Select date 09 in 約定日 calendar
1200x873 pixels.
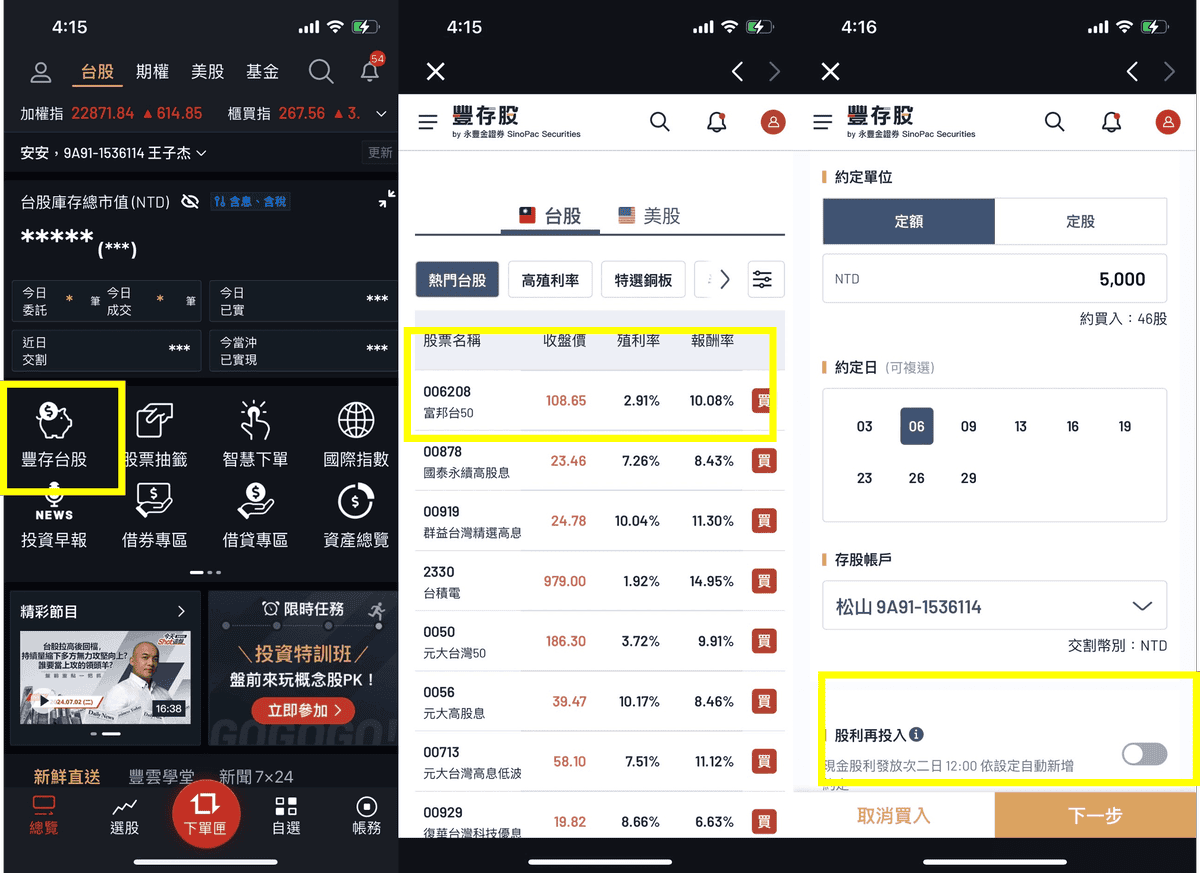tap(969, 426)
